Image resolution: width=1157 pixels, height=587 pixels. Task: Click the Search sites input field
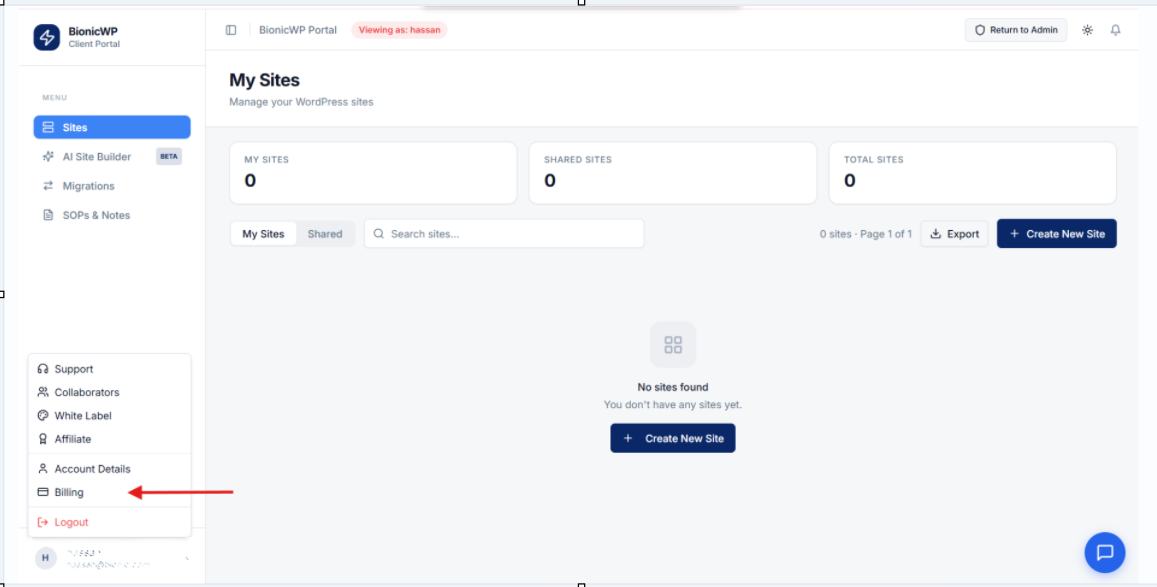[x=504, y=234]
